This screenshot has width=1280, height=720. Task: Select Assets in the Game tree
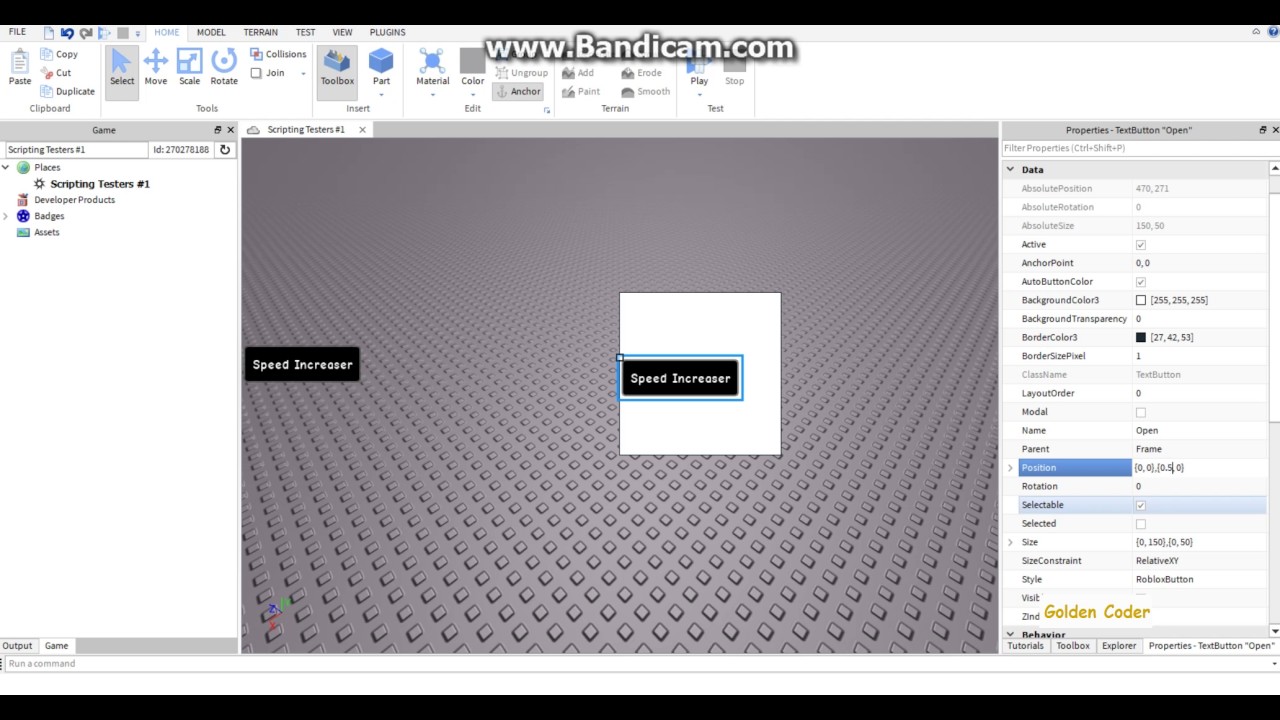coord(47,232)
